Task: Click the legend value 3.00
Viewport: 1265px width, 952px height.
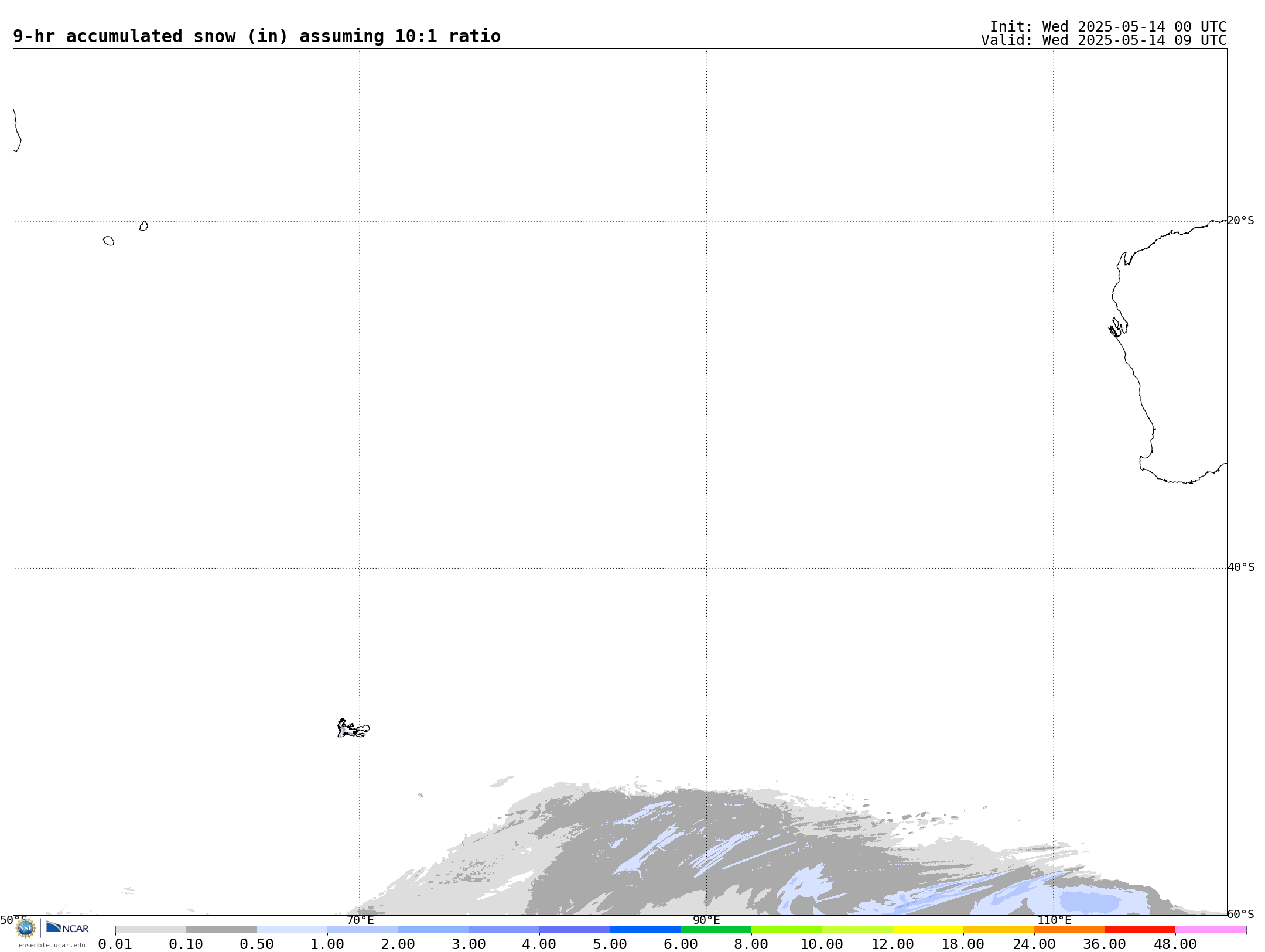Action: [469, 944]
